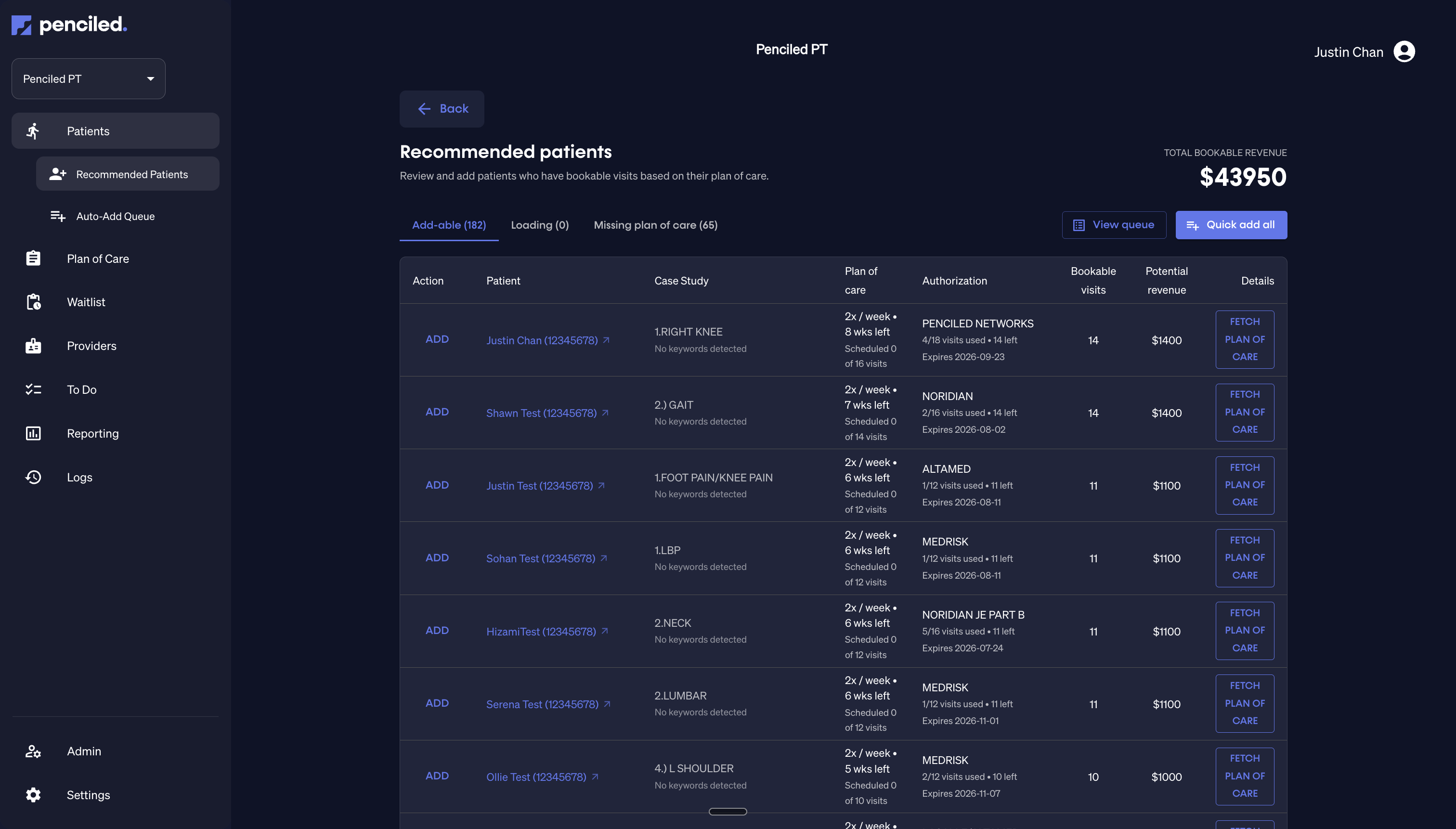Fetch plan of care for Serena Test
The image size is (1456, 829).
click(x=1245, y=704)
